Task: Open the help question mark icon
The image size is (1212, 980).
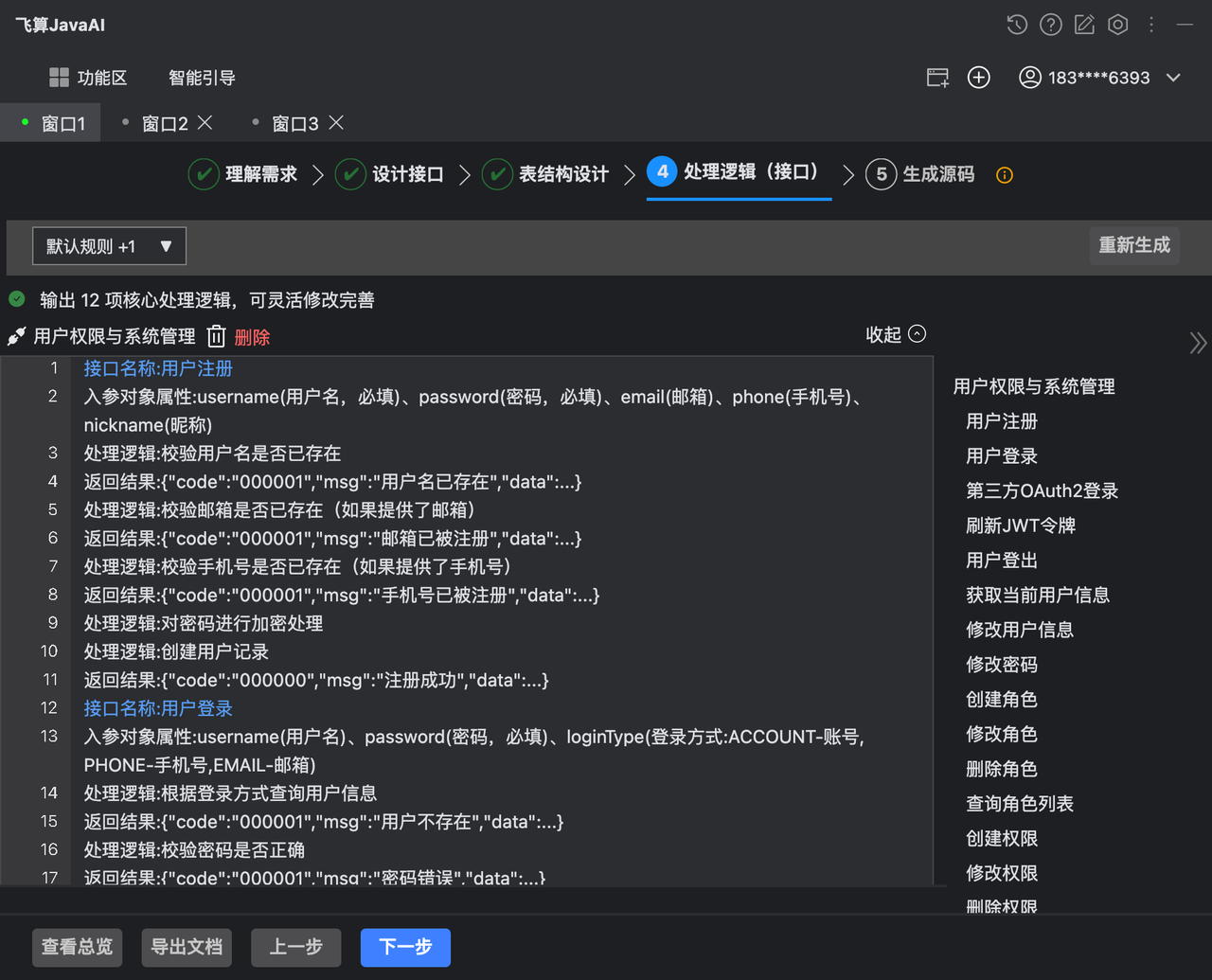Action: coord(1051,25)
